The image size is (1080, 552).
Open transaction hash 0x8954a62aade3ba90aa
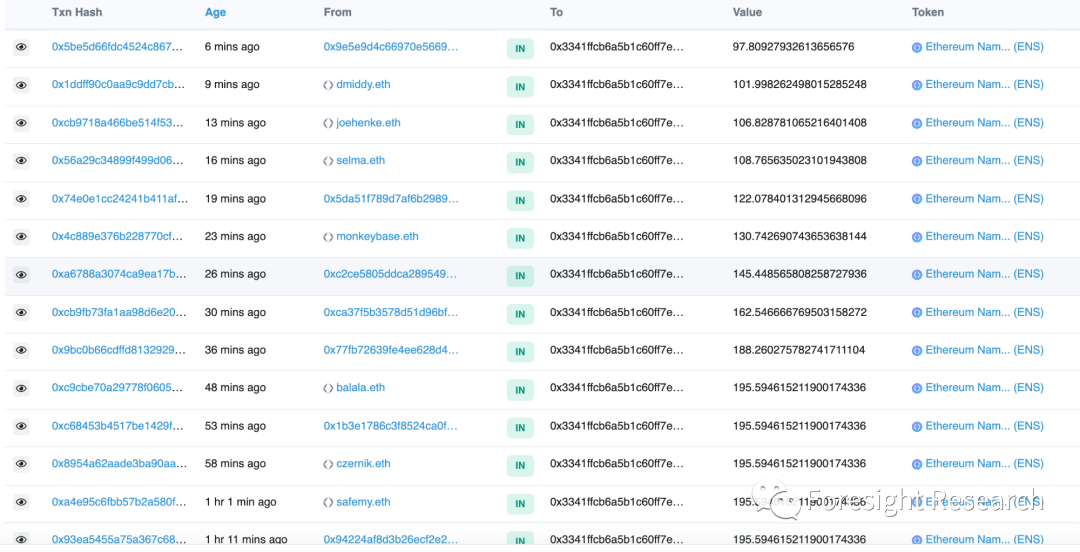click(x=118, y=463)
